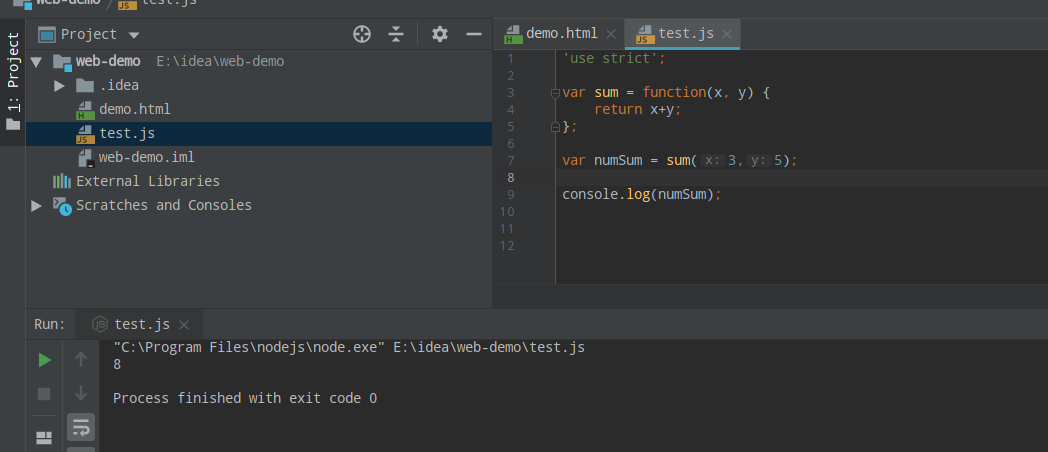Click the y: parameter hint on line 7
Viewport: 1048px width, 452px height.
758,160
